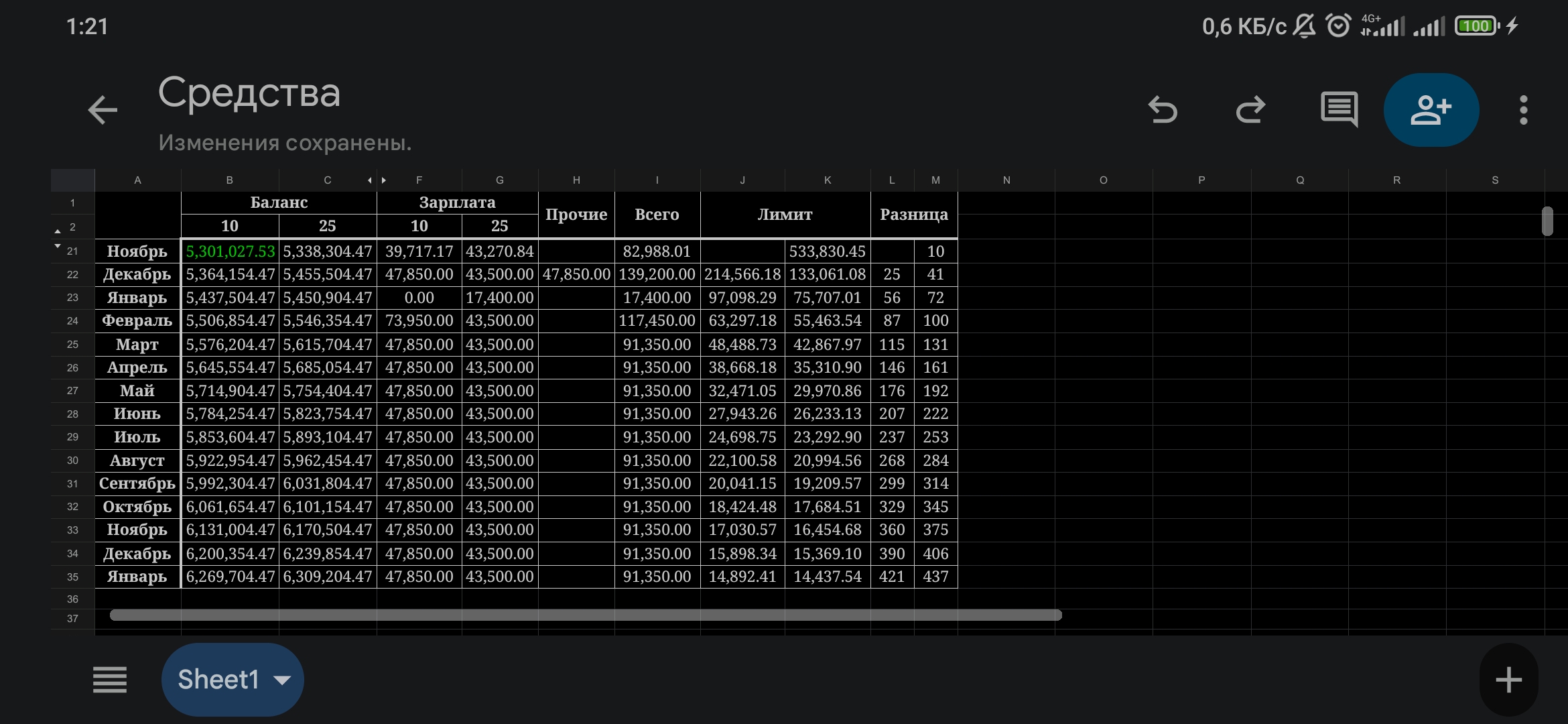Undo the last edit

pos(1163,110)
